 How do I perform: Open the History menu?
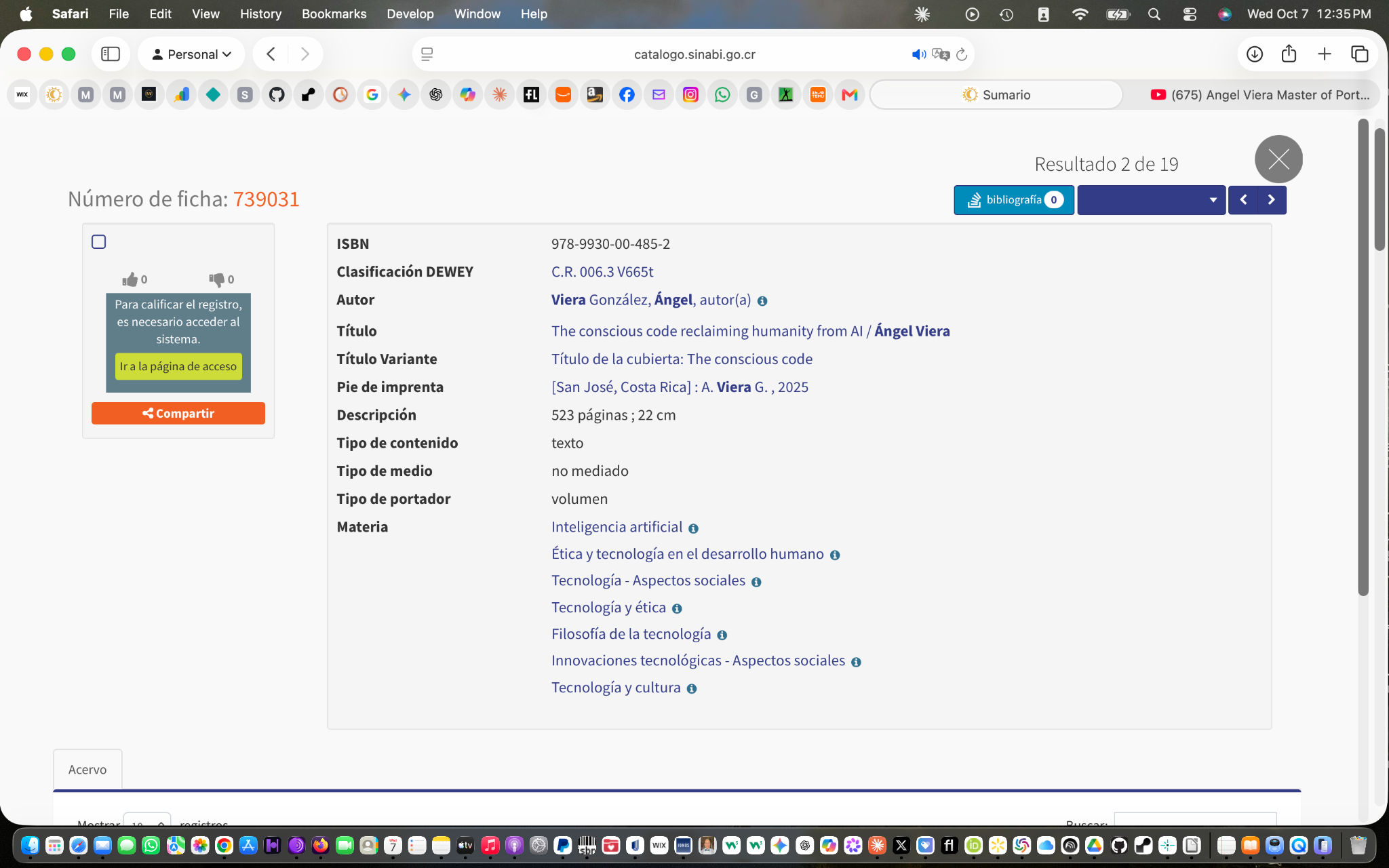pos(260,14)
